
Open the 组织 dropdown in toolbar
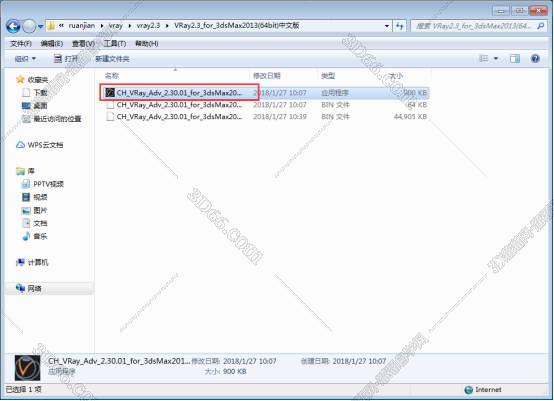pos(25,59)
